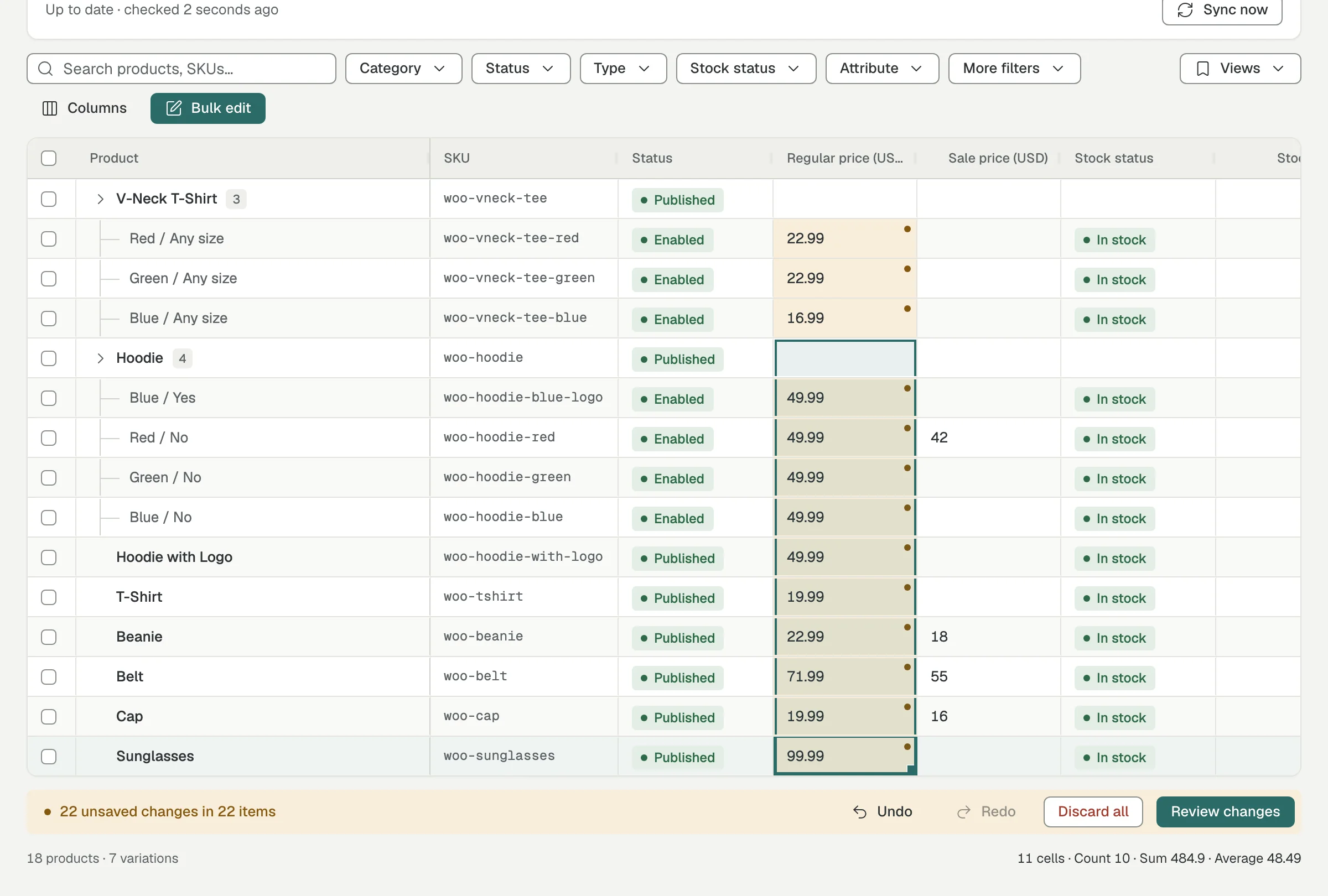Viewport: 1328px width, 896px height.
Task: Collapse the Hoodie variations chevron
Action: tap(101, 358)
